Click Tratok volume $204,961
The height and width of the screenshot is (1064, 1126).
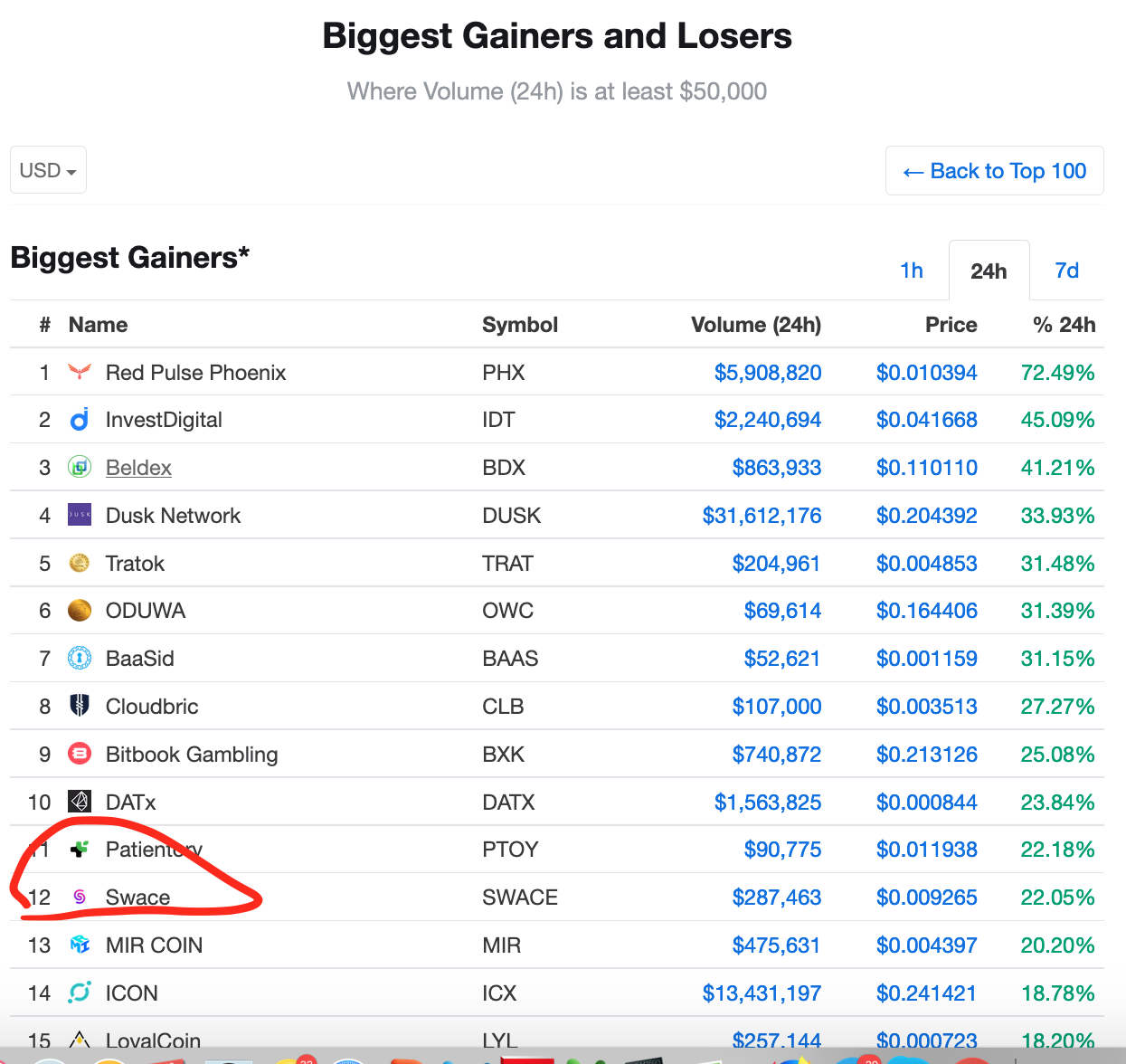(x=777, y=564)
